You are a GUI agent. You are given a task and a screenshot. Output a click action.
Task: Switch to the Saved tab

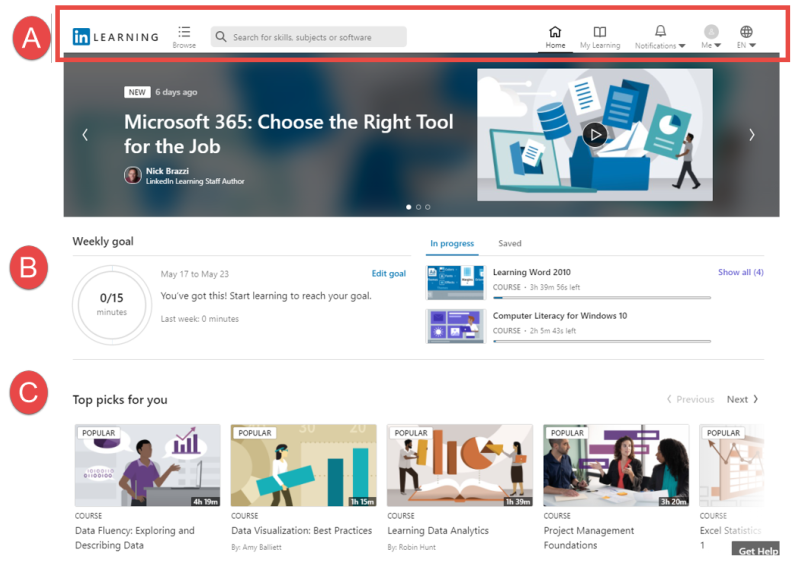point(509,243)
